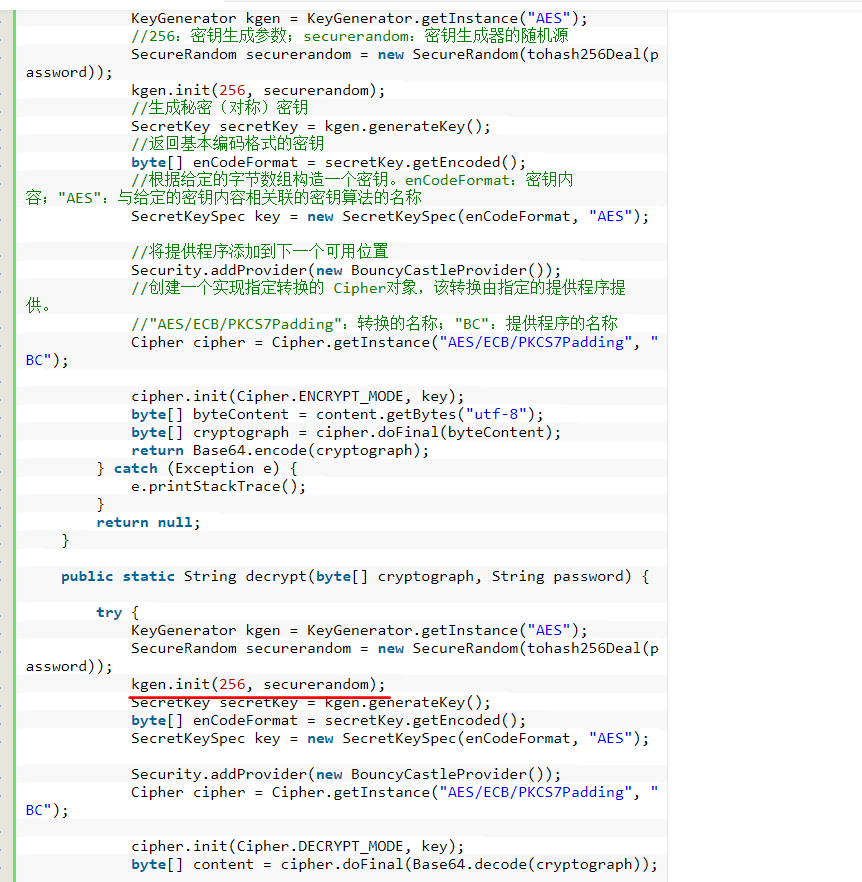Screen dimensions: 862x882
Task: Click the Exception e parameter in the catch clause
Action: [x=223, y=469]
